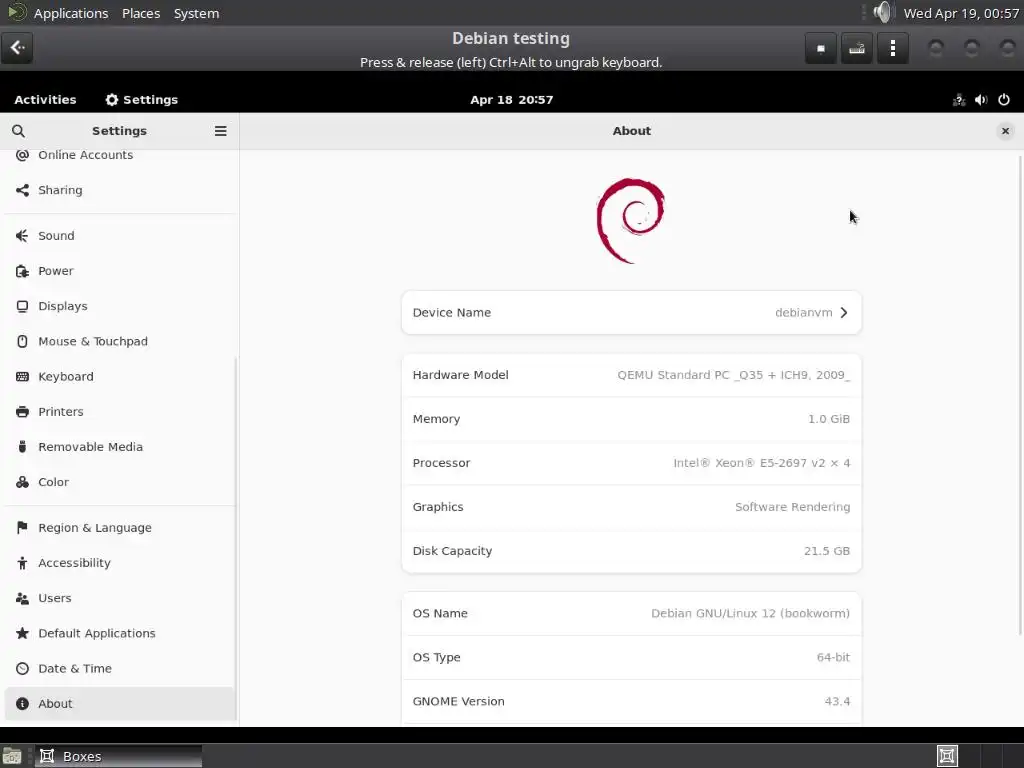
Task: Open Online Accounts settings
Action: coord(120,155)
